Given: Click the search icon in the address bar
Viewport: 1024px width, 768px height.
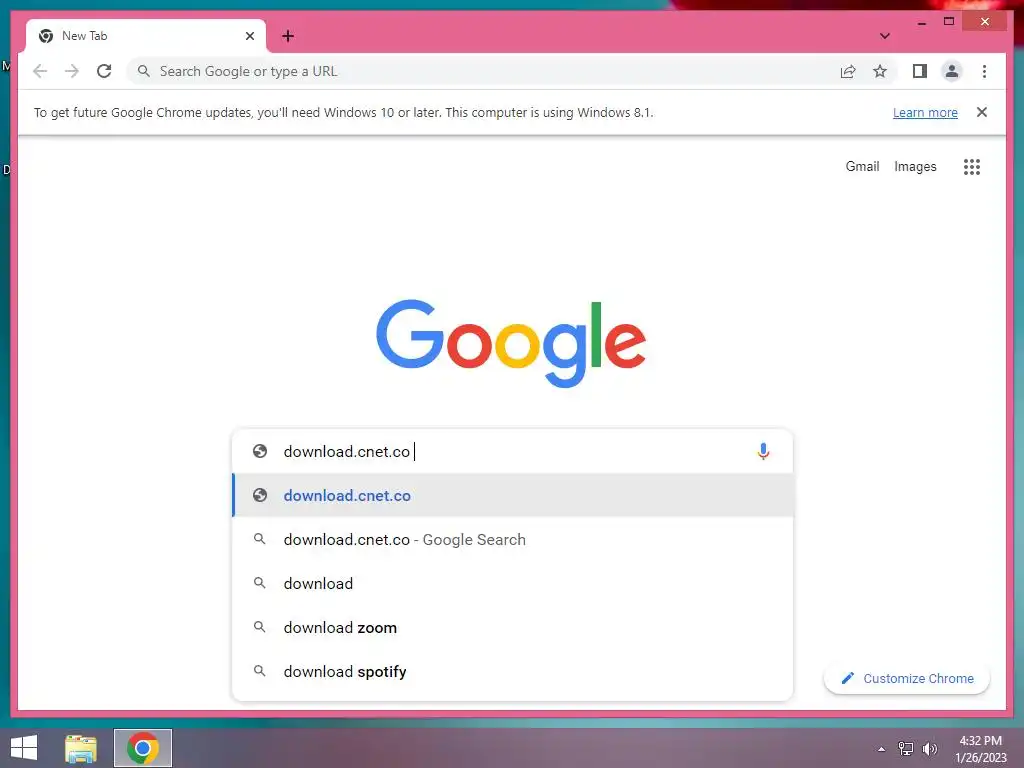Looking at the screenshot, I should coord(144,71).
